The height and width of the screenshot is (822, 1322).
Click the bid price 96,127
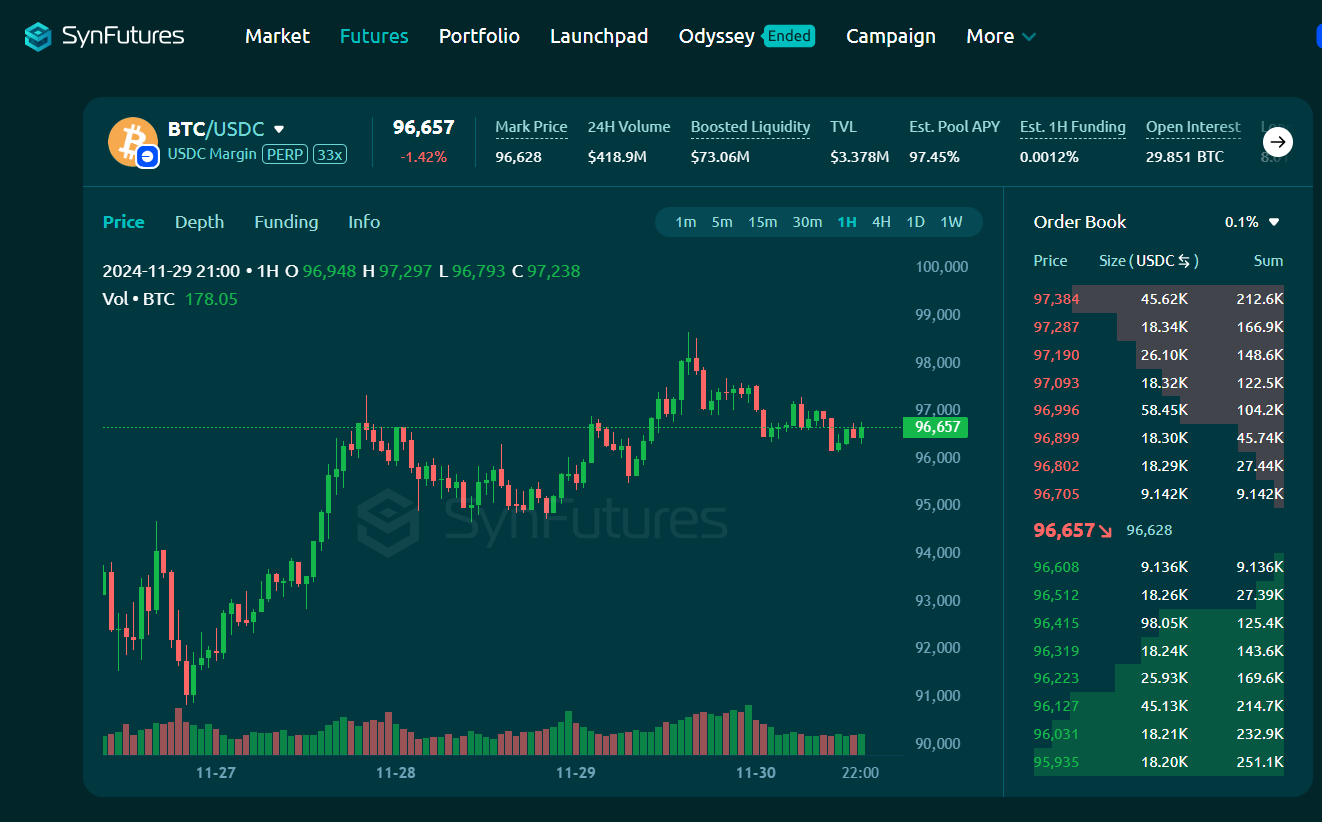coord(1056,706)
